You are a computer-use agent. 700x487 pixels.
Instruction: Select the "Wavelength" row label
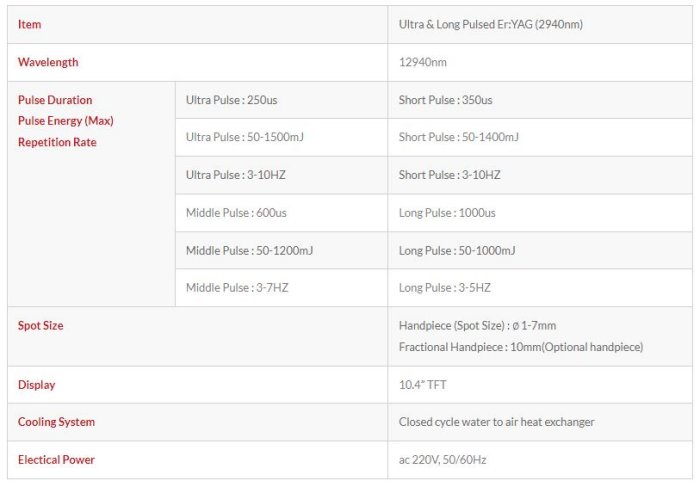(48, 62)
